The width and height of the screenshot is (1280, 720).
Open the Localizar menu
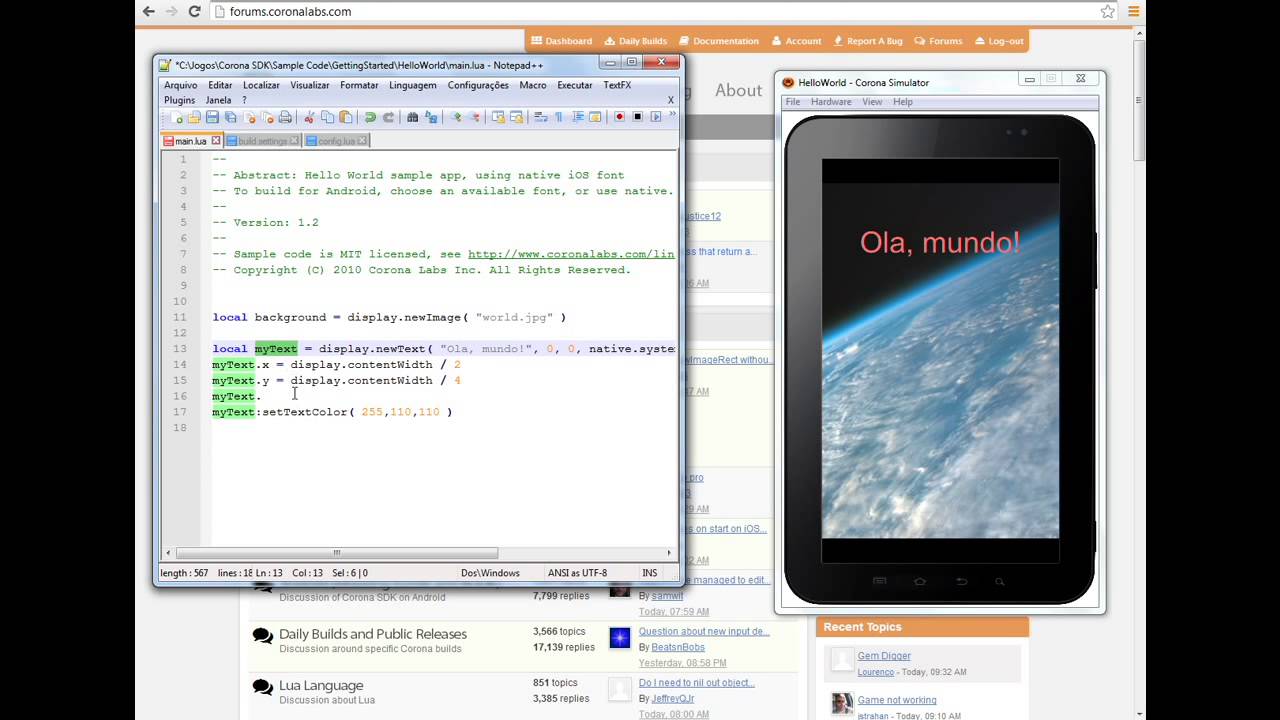pos(261,85)
